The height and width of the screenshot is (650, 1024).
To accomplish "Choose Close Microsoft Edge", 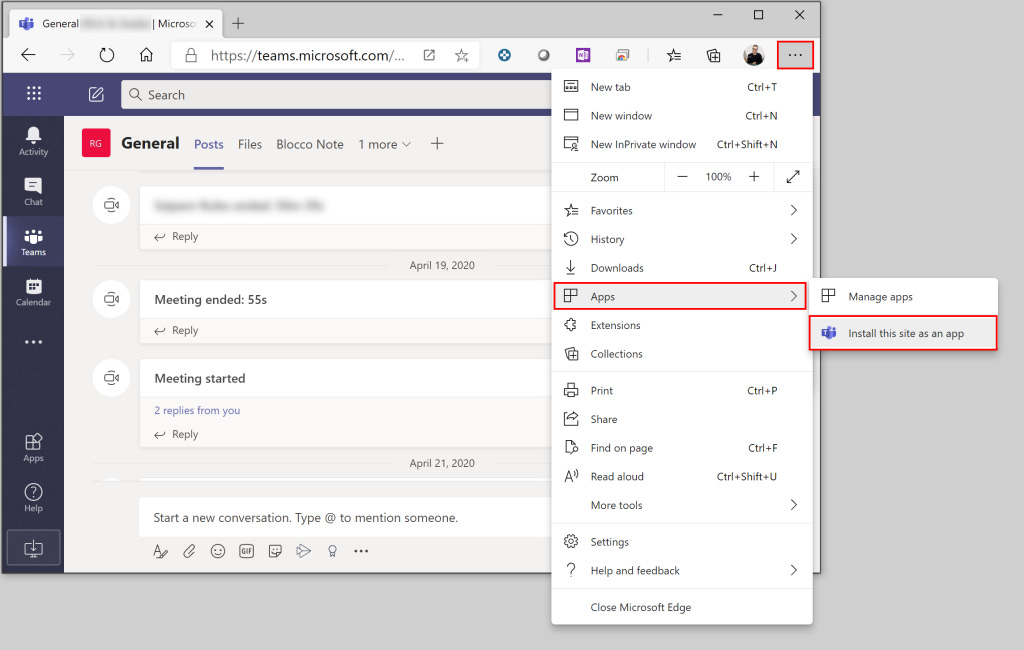I will (x=682, y=607).
